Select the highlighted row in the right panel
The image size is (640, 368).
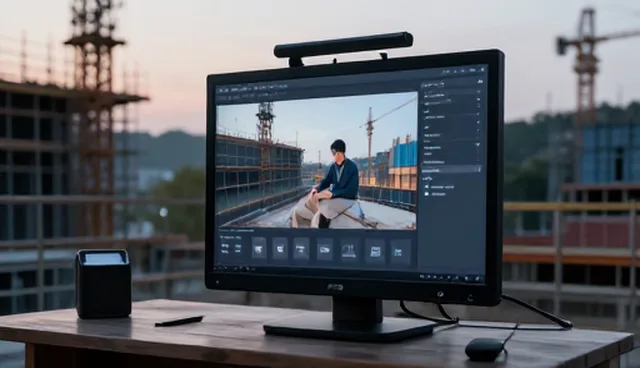[x=451, y=170]
